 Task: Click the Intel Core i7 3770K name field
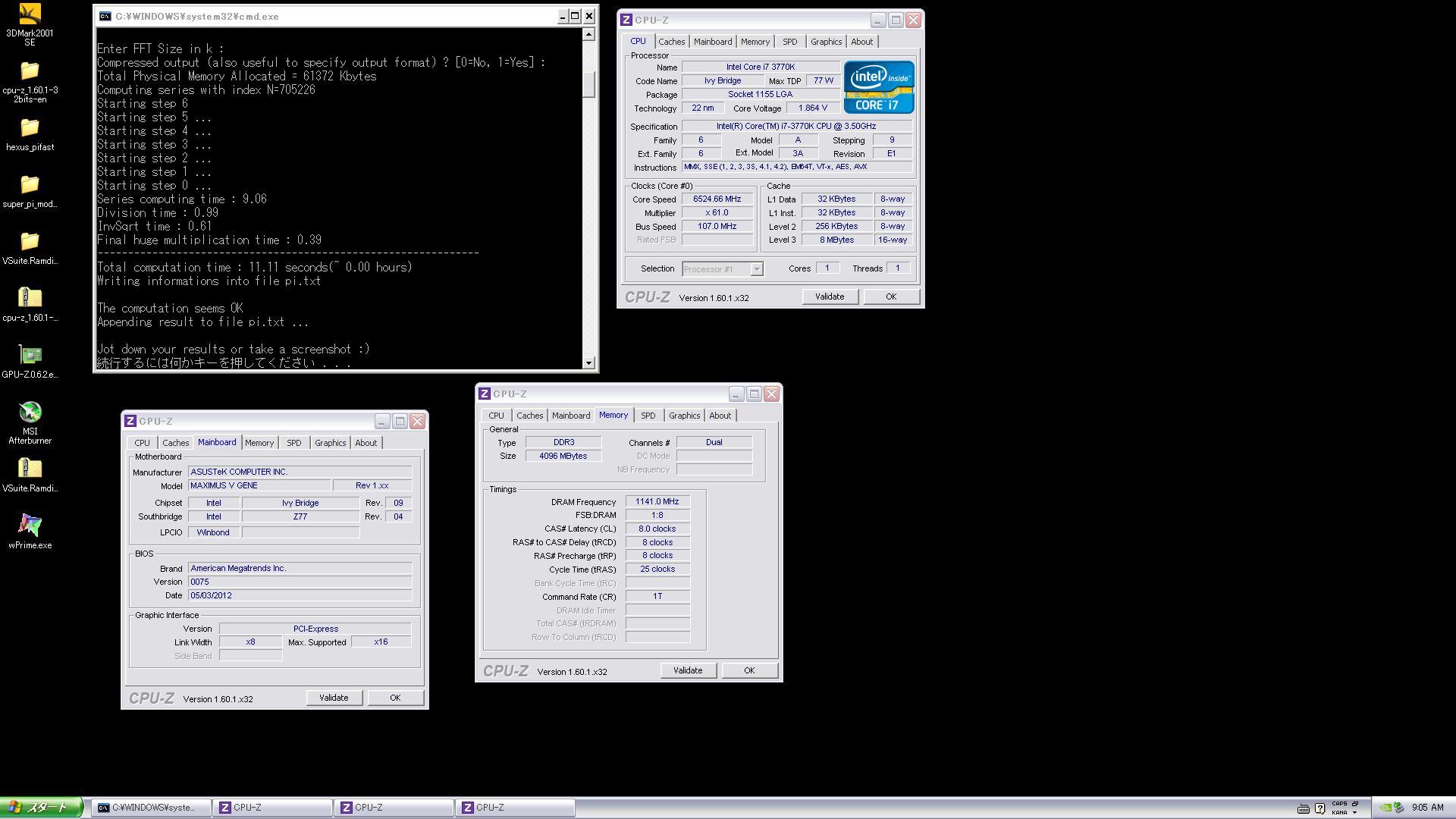[761, 67]
